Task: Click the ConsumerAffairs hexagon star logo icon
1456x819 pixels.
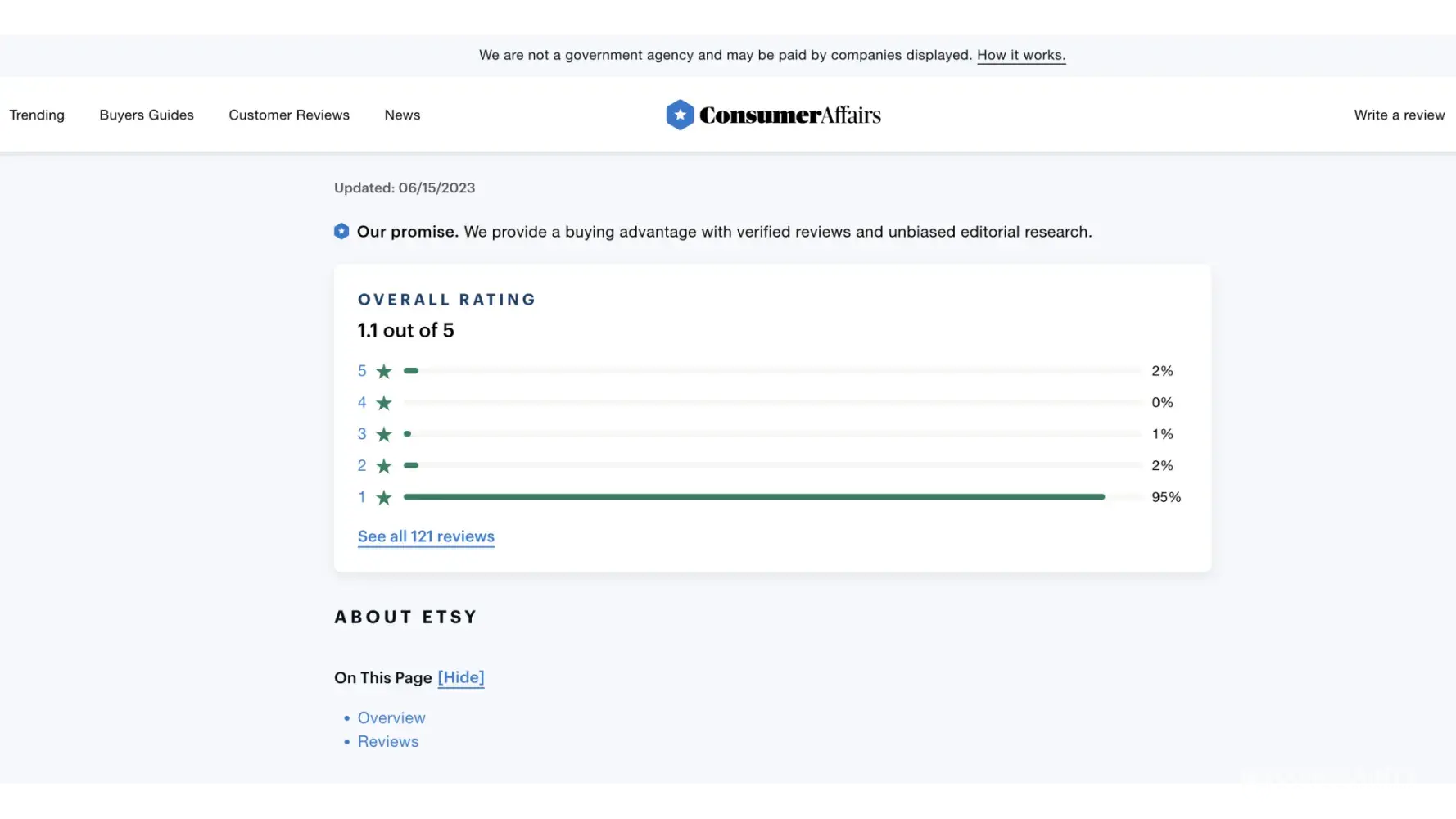Action: point(680,115)
